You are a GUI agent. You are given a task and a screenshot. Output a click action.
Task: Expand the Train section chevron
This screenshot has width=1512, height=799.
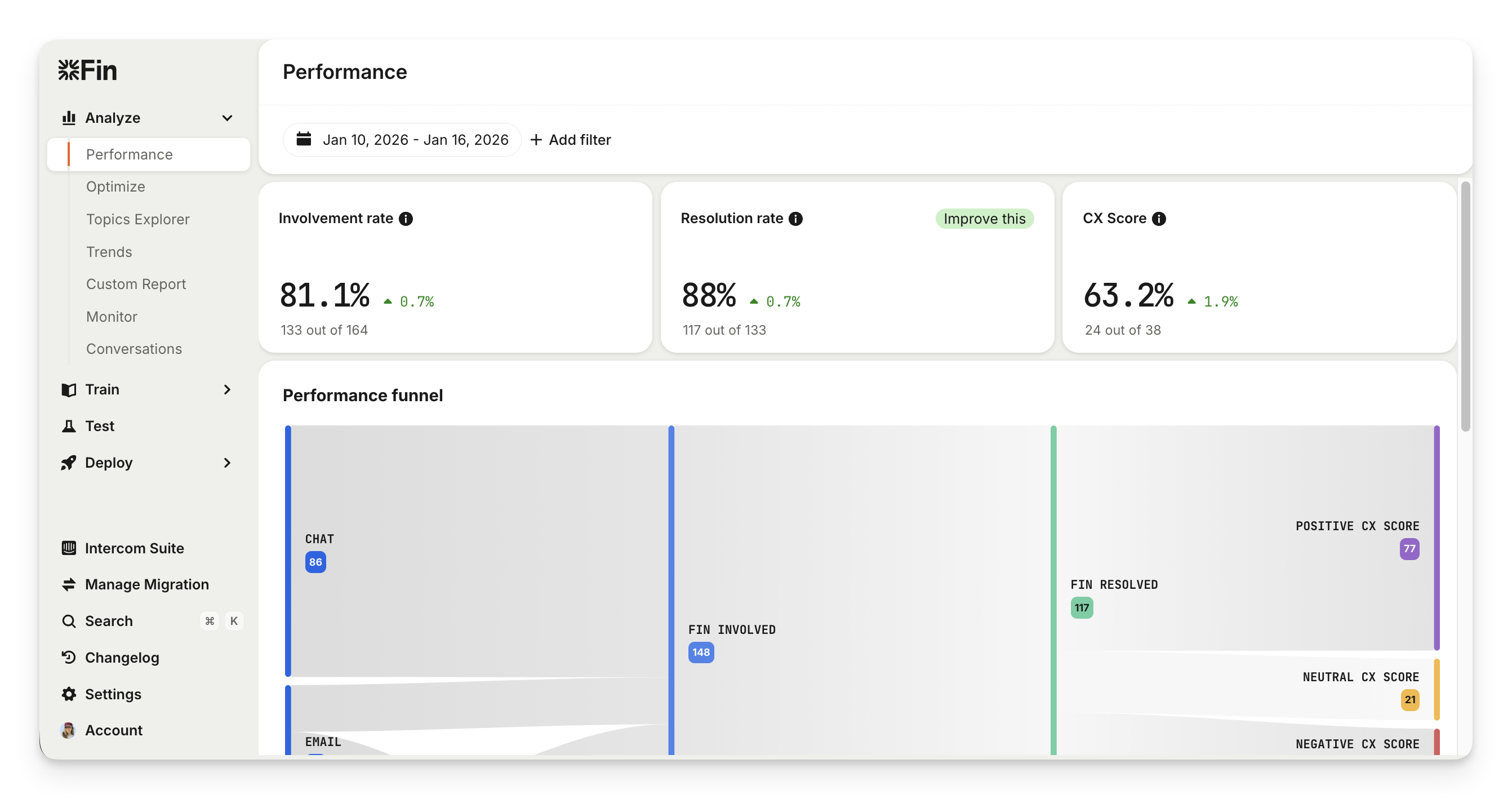[x=227, y=389]
